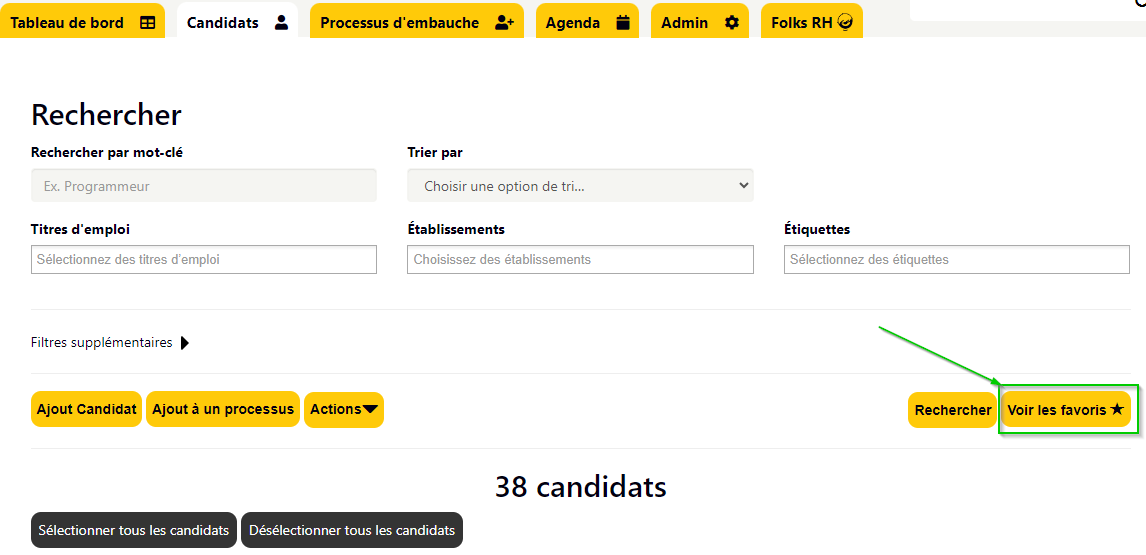Screen dimensions: 1146x555
Task: Open the Titres d'emploi selector
Action: click(x=204, y=260)
